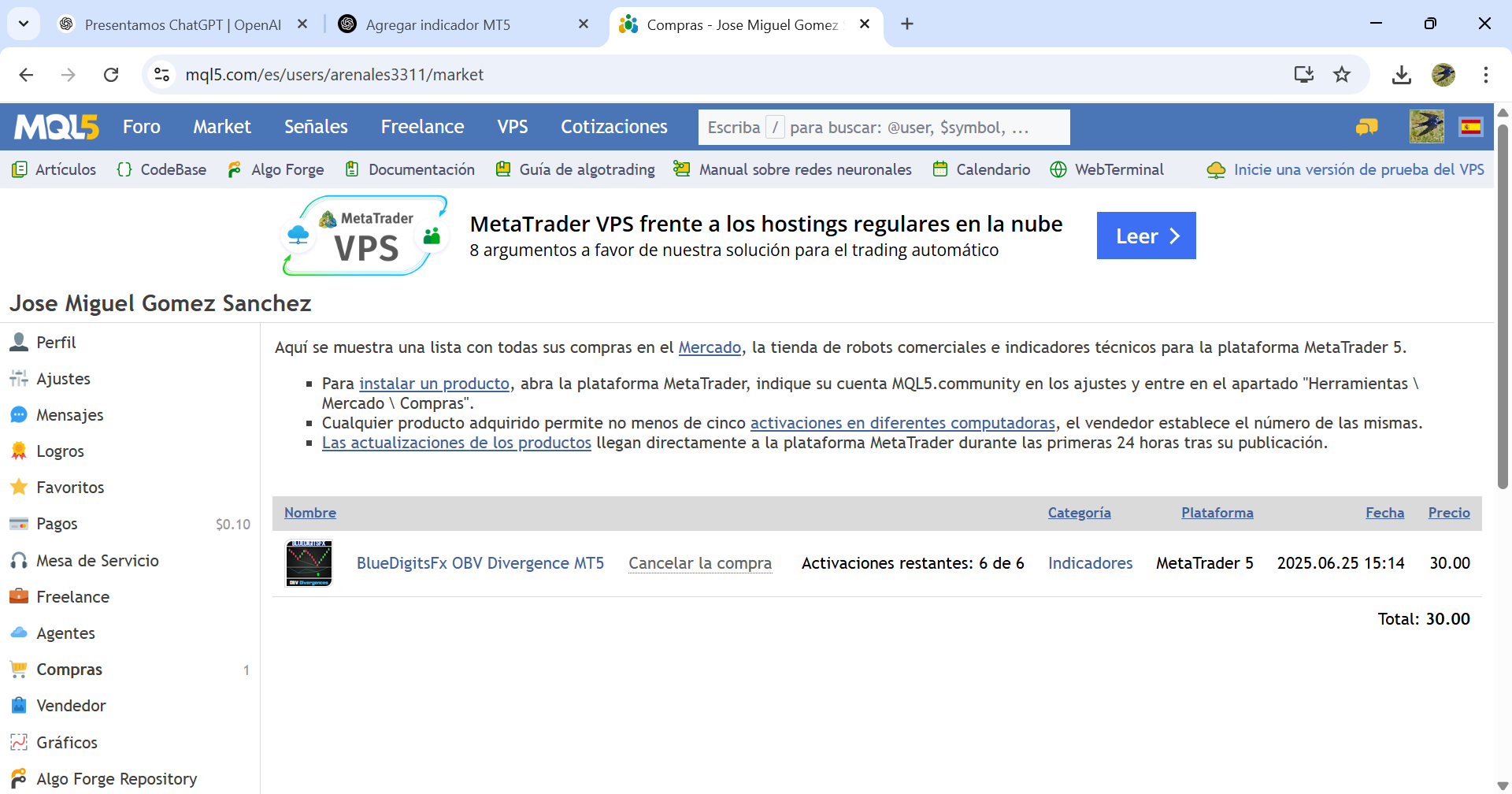Click the MetaTrader VPS banner image

pos(365,236)
